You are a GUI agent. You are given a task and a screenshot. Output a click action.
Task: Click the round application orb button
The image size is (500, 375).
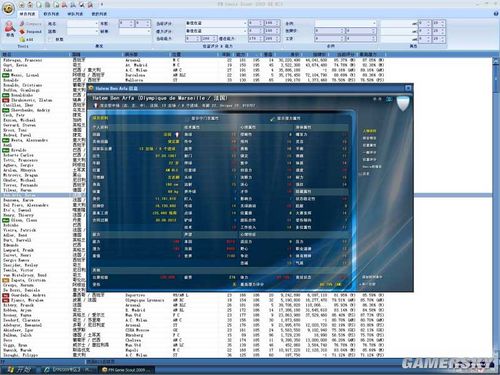click(x=8, y=8)
